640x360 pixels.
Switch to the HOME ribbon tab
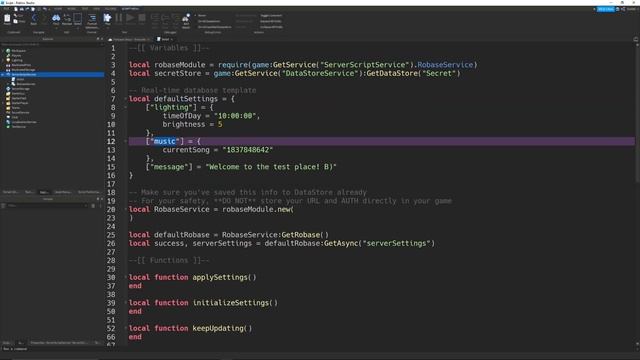coord(58,9)
